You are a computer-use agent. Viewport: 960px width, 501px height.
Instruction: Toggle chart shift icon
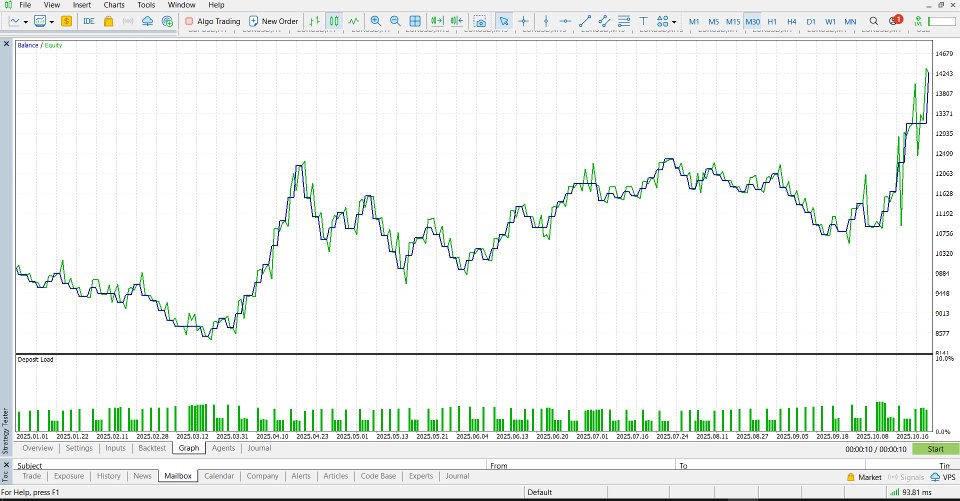coord(457,21)
